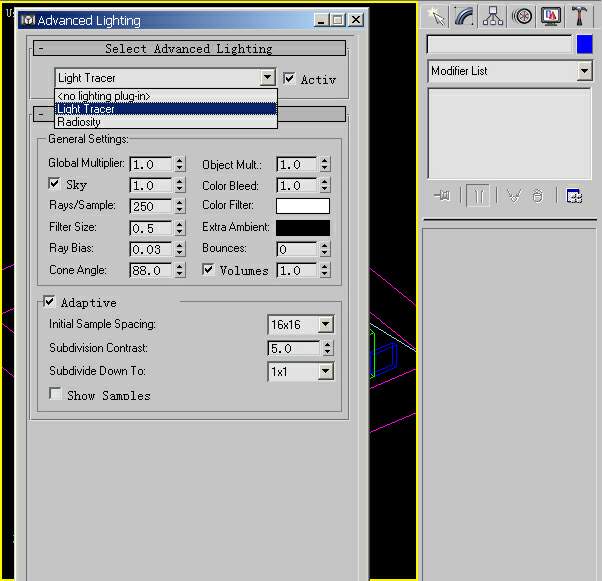The height and width of the screenshot is (581, 602).
Task: Click Rays/Sample spinner arrows
Action: tap(179, 207)
